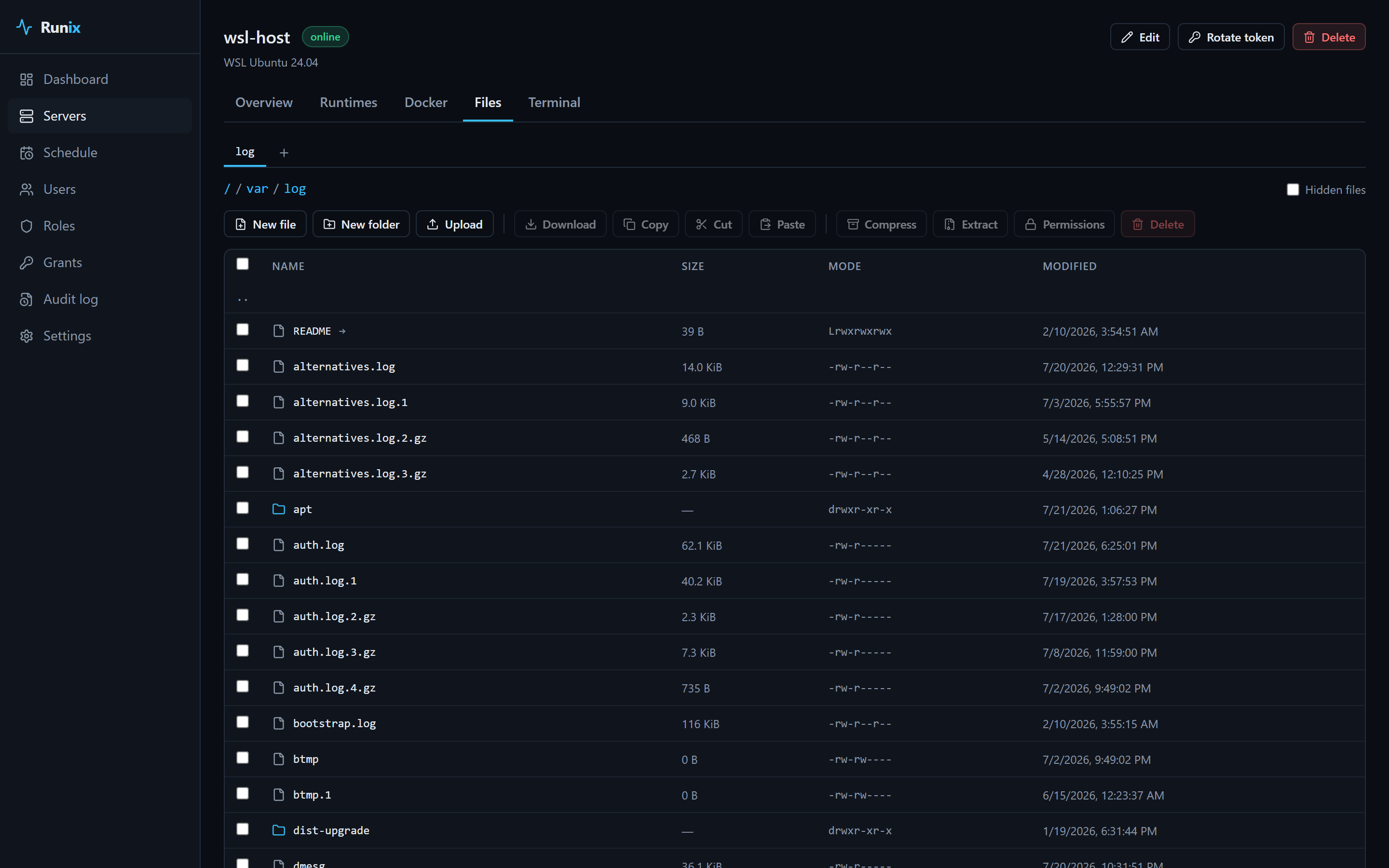Toggle the Hidden files checkbox
This screenshot has width=1389, height=868.
click(1293, 190)
